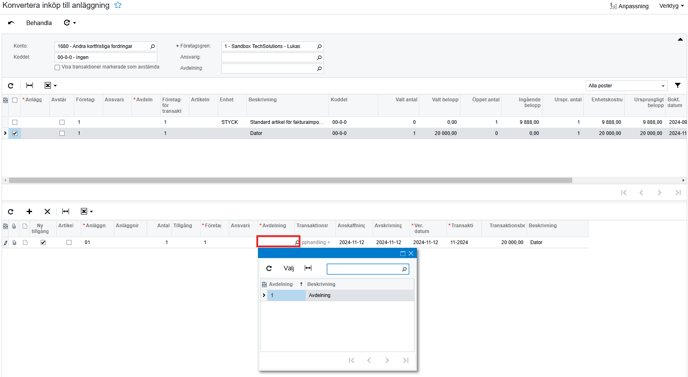Go to last page in lookup popup
This screenshot has height=377, width=688.
pos(405,360)
